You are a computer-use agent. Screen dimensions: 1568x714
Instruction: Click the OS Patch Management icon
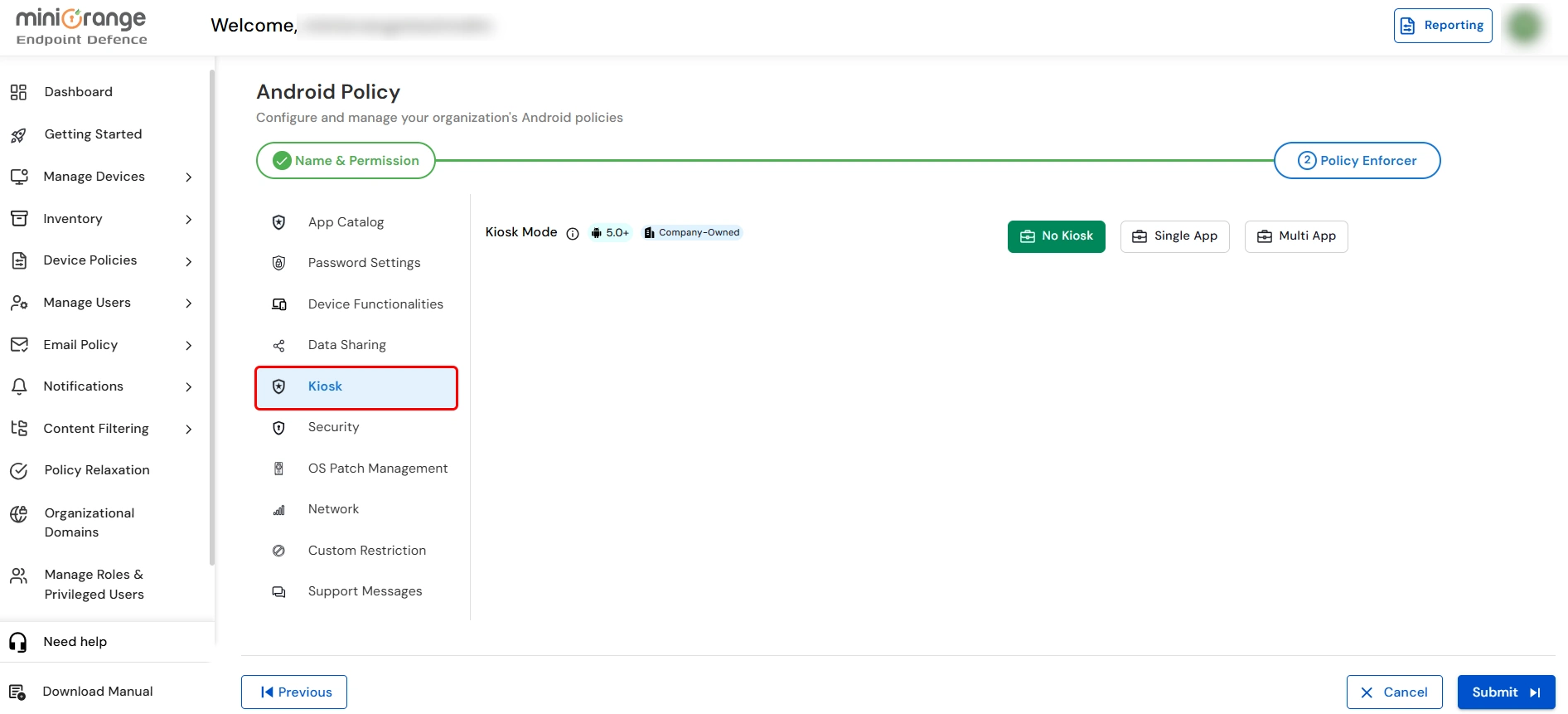279,469
